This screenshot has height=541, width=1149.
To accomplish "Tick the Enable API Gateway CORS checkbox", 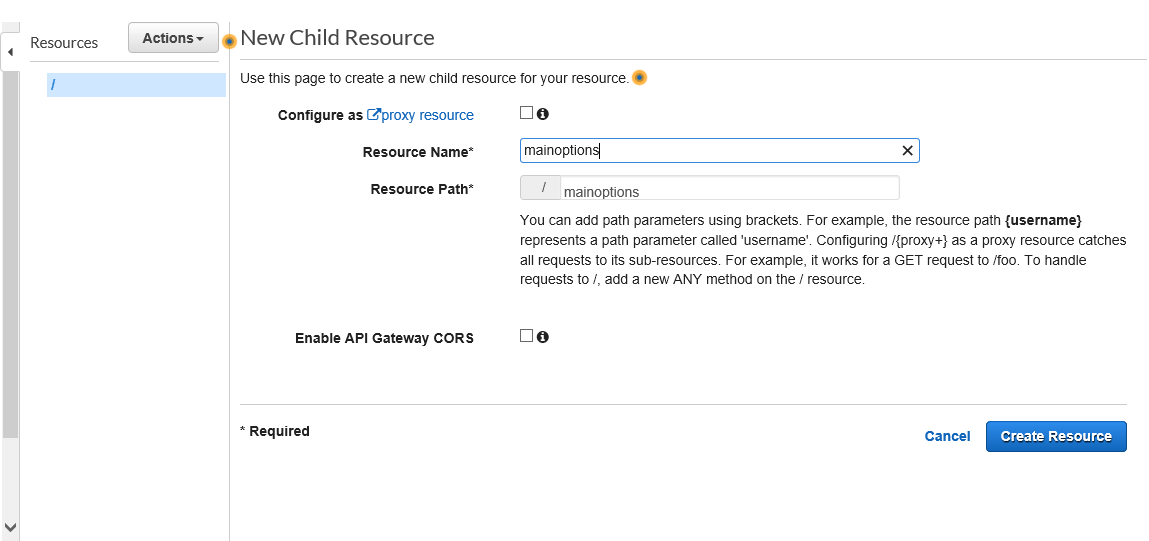I will [527, 336].
